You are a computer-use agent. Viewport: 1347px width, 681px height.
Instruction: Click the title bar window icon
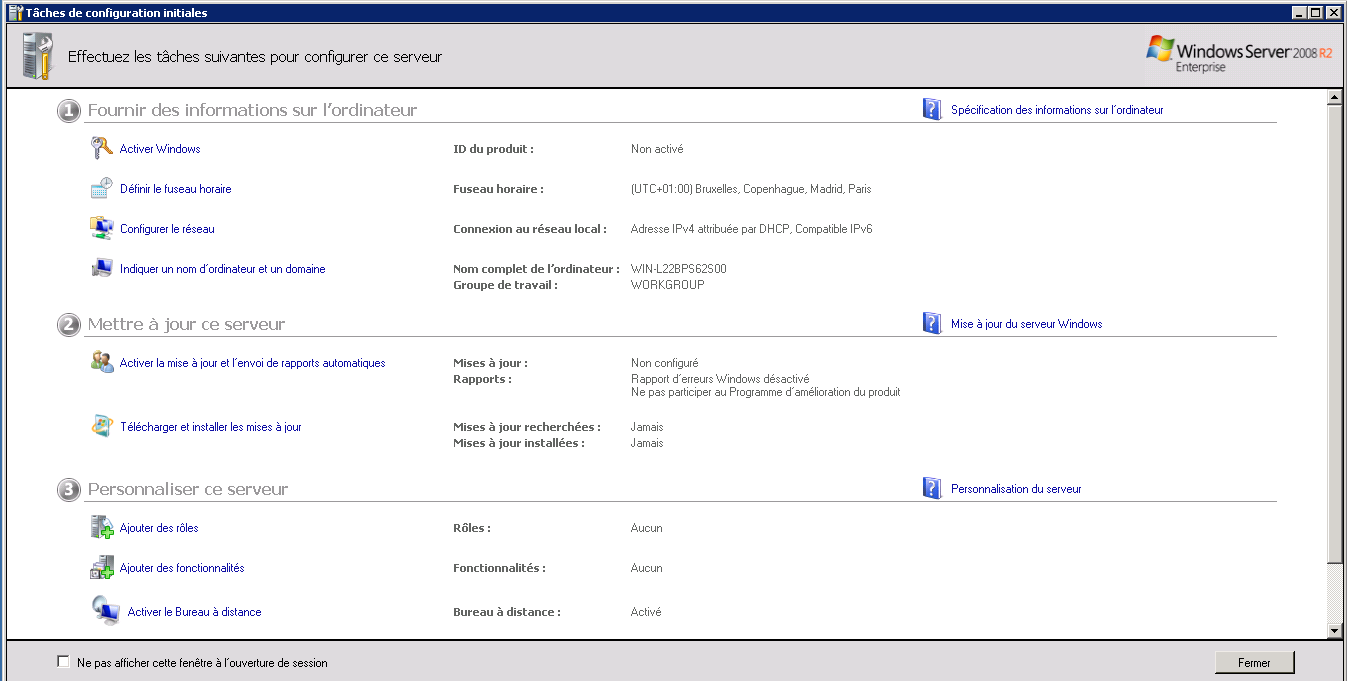tap(14, 13)
